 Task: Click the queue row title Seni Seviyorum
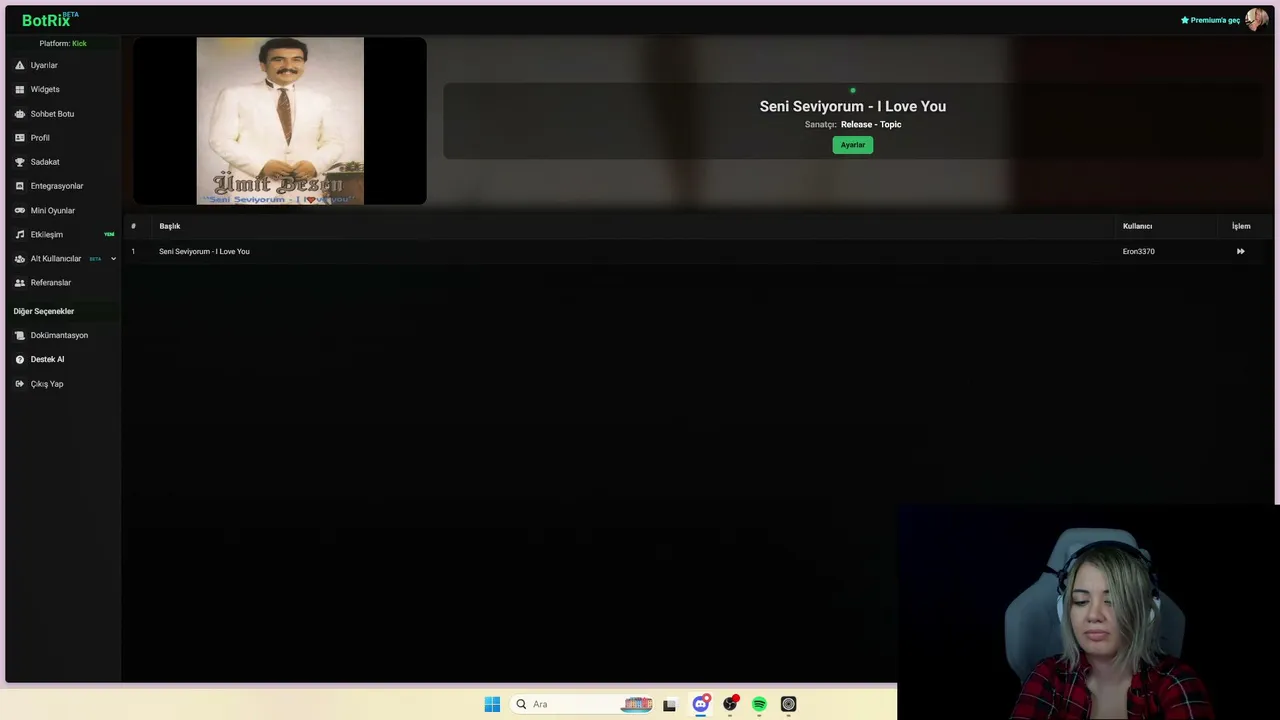coord(204,252)
